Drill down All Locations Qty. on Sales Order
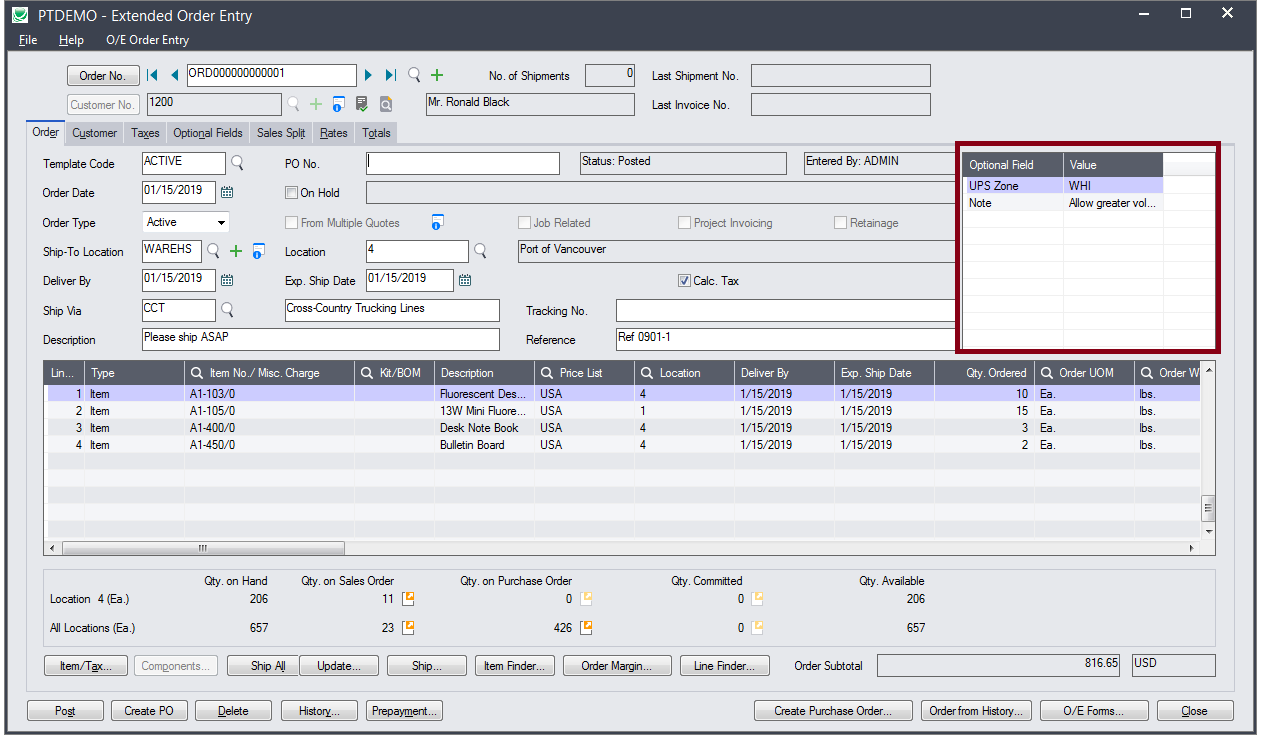This screenshot has width=1261, height=739. [408, 628]
